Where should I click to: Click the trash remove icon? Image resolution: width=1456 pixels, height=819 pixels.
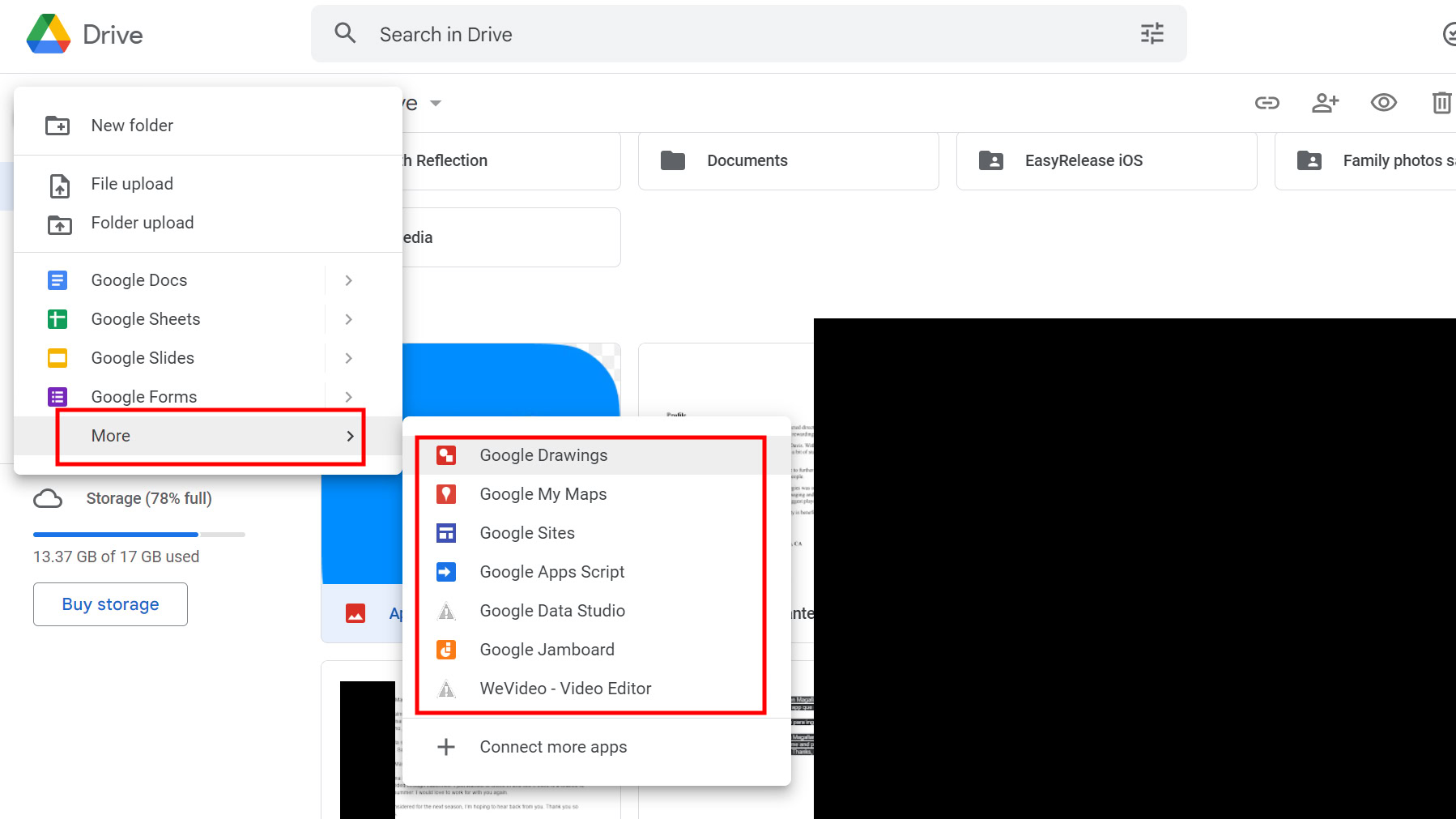pos(1441,103)
